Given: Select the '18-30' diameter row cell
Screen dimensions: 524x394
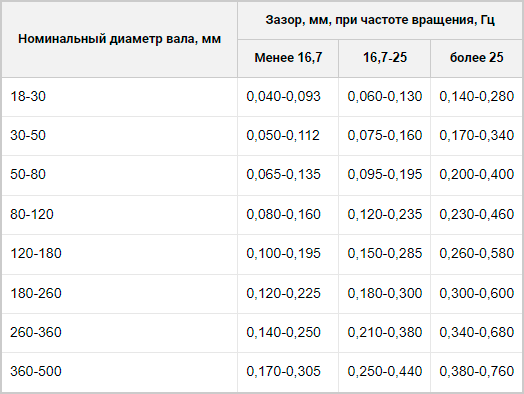Looking at the screenshot, I should click(x=119, y=97).
